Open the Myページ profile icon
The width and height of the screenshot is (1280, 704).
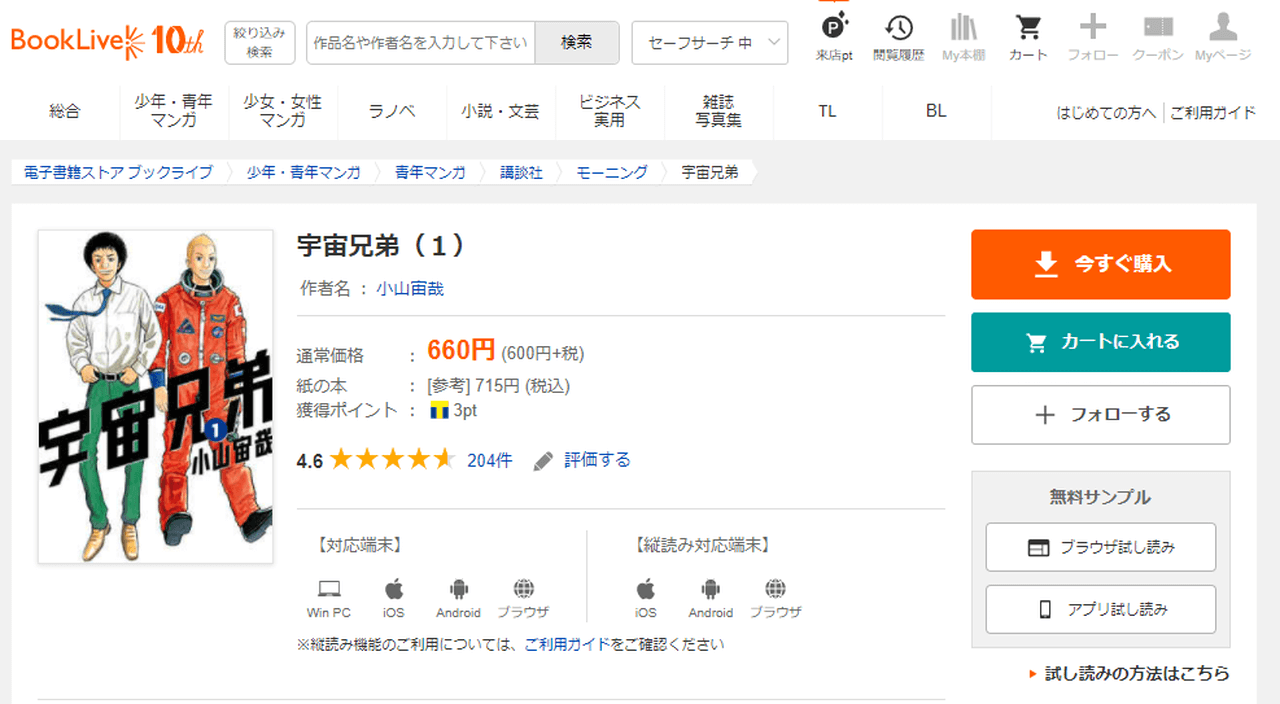tap(1222, 38)
